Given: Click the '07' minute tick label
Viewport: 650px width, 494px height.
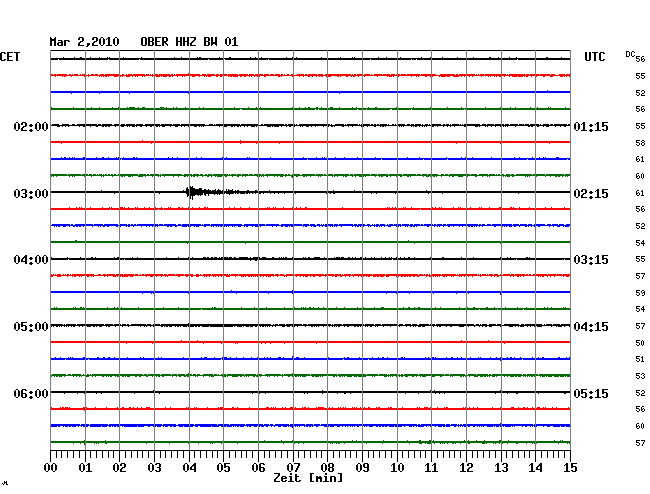Looking at the screenshot, I should [293, 468].
